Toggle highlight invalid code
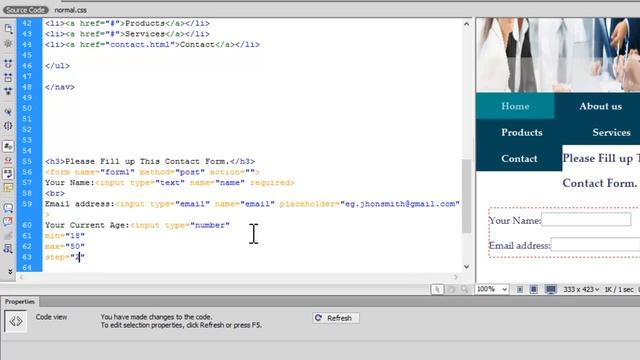Viewport: 640px width, 360px height. [8, 160]
